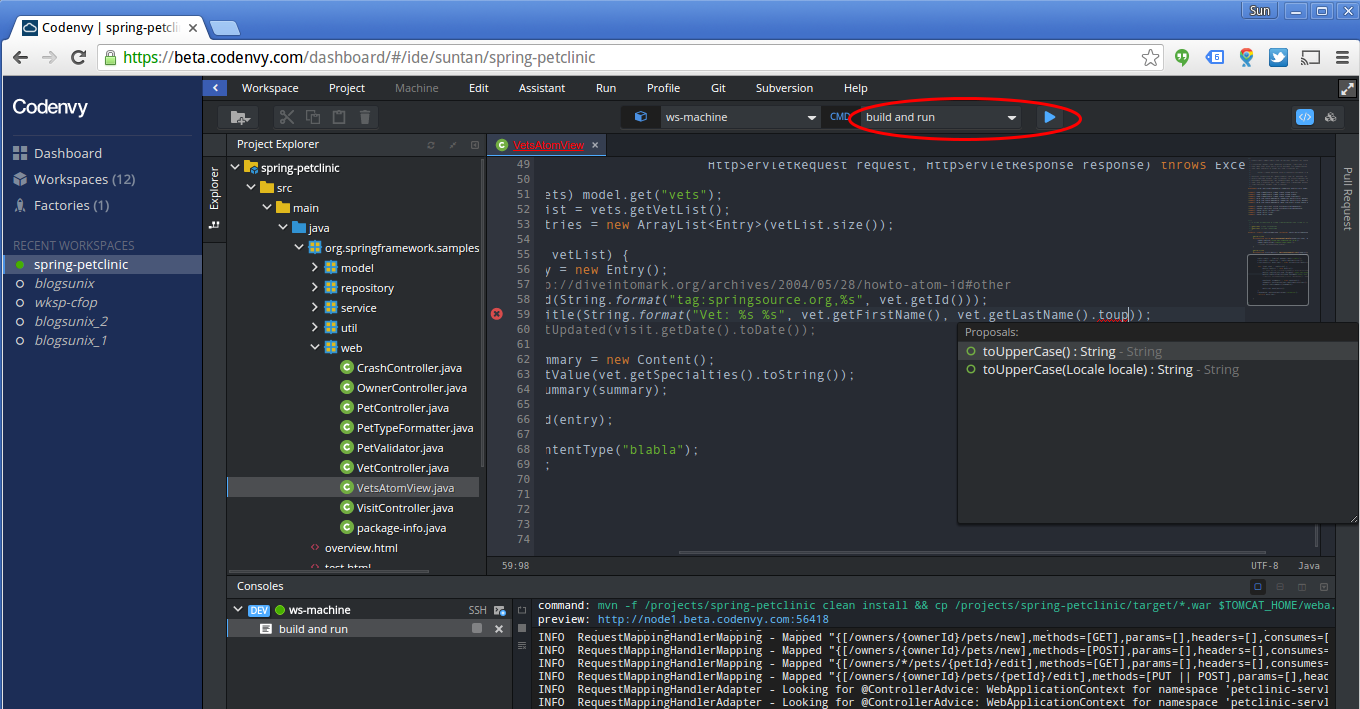Expand the service package
Viewport: 1360px width, 709px height.
click(x=315, y=308)
